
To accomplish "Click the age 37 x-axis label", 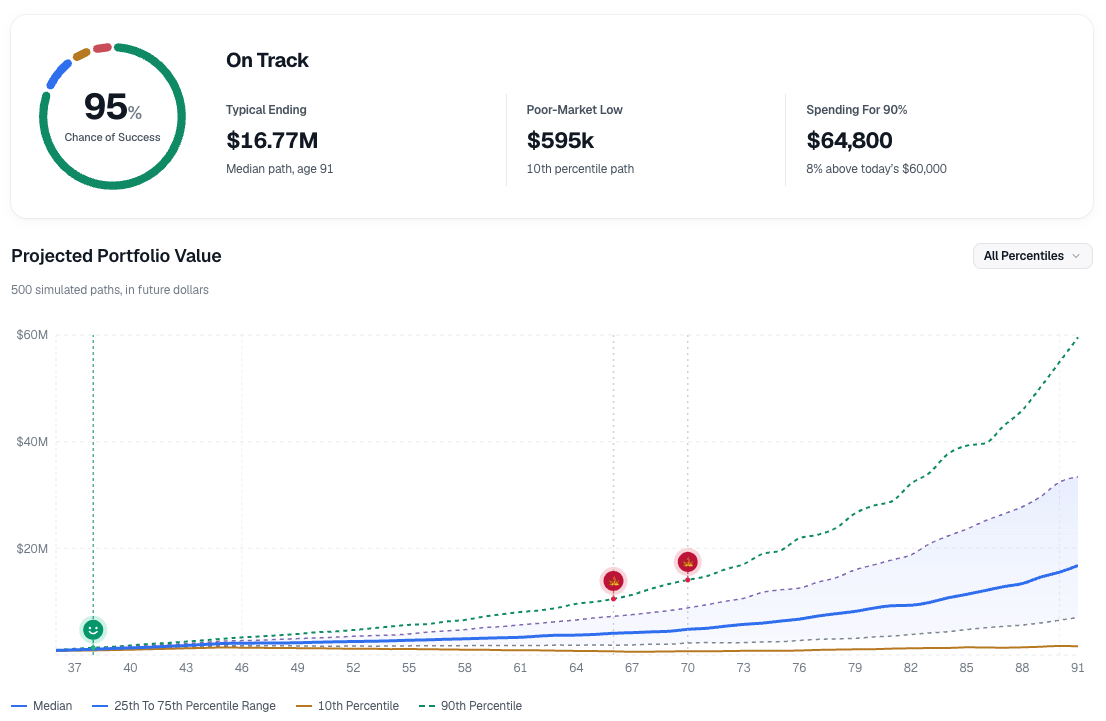I will coord(75,667).
